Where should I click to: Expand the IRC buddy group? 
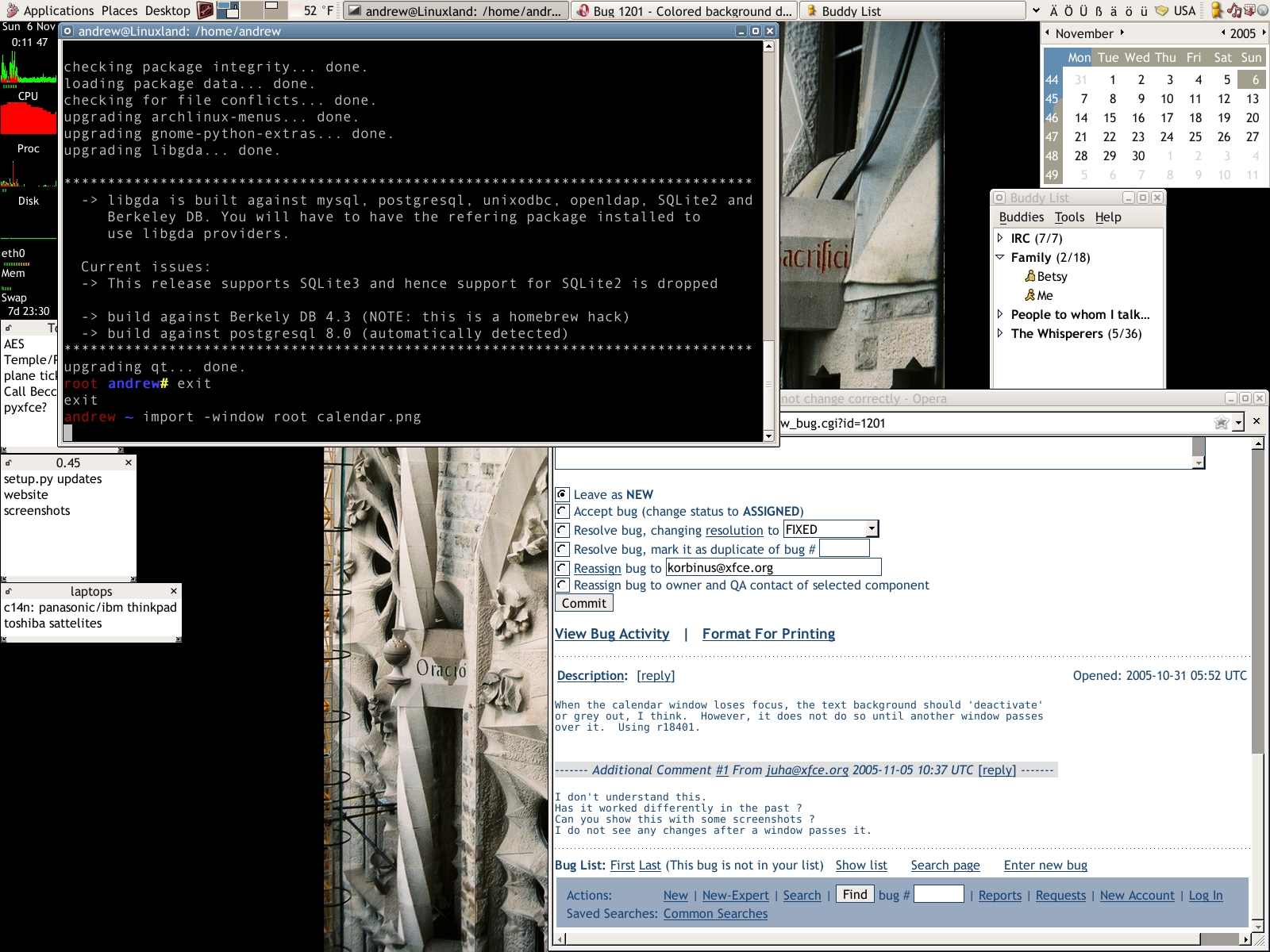(x=1000, y=238)
